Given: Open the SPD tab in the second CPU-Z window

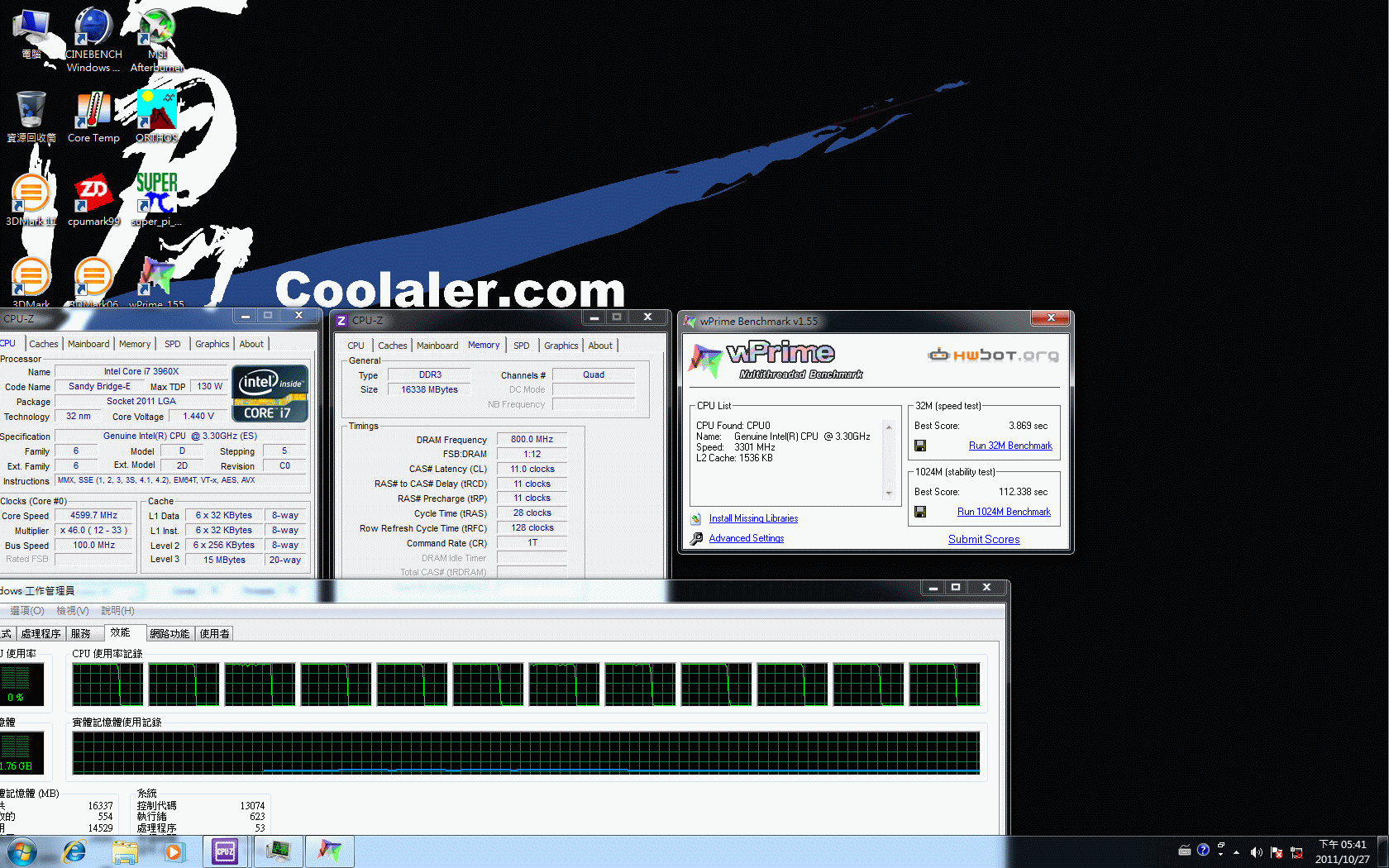Looking at the screenshot, I should (521, 346).
